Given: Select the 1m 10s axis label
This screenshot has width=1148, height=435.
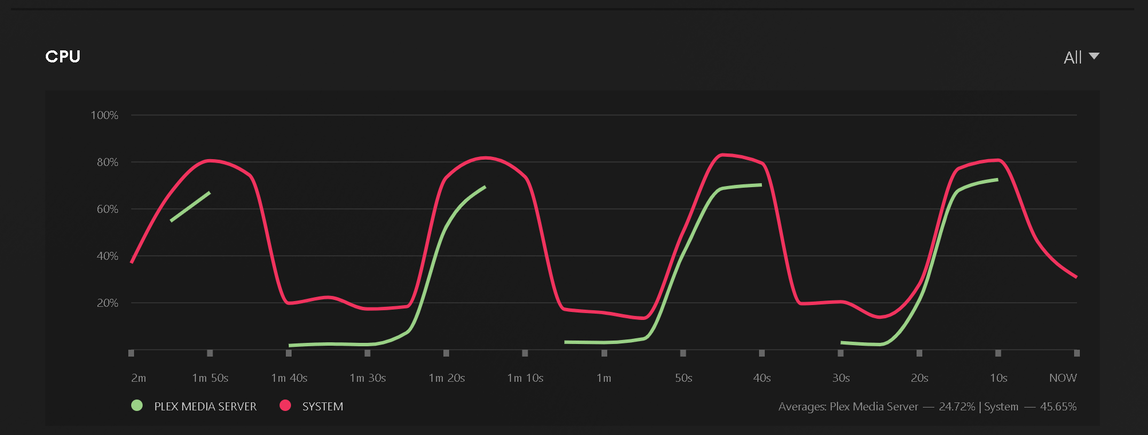Looking at the screenshot, I should tap(525, 379).
